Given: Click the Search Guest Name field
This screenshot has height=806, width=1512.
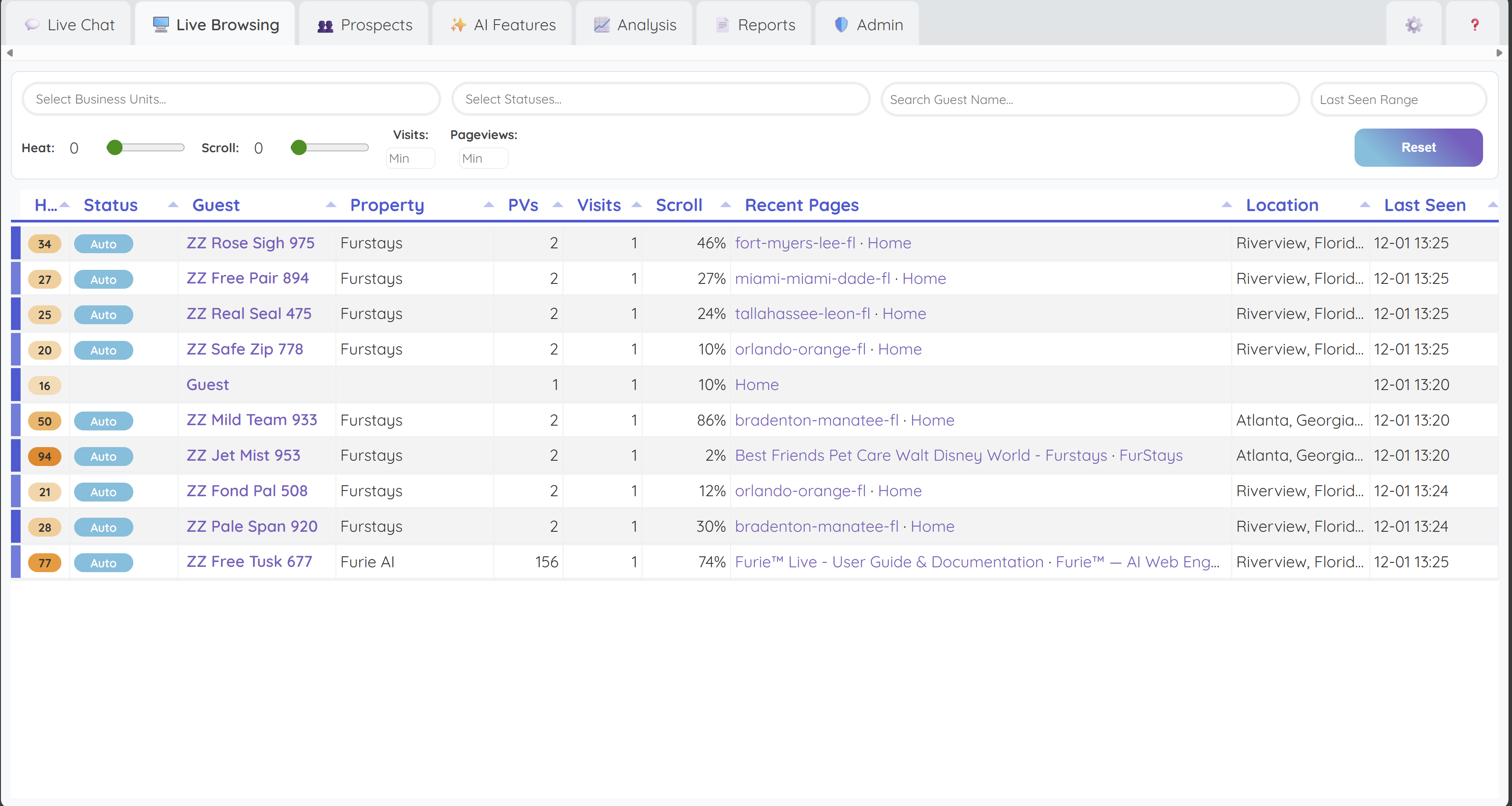Looking at the screenshot, I should (x=1089, y=100).
